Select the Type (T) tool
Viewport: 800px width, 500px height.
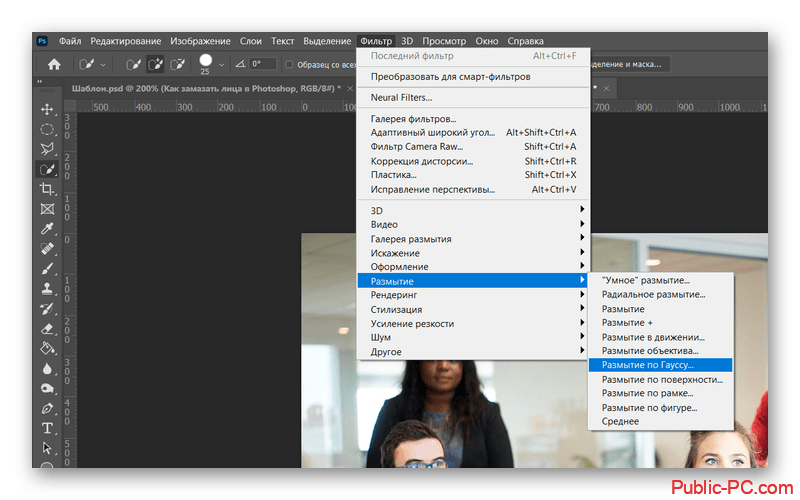(x=47, y=428)
